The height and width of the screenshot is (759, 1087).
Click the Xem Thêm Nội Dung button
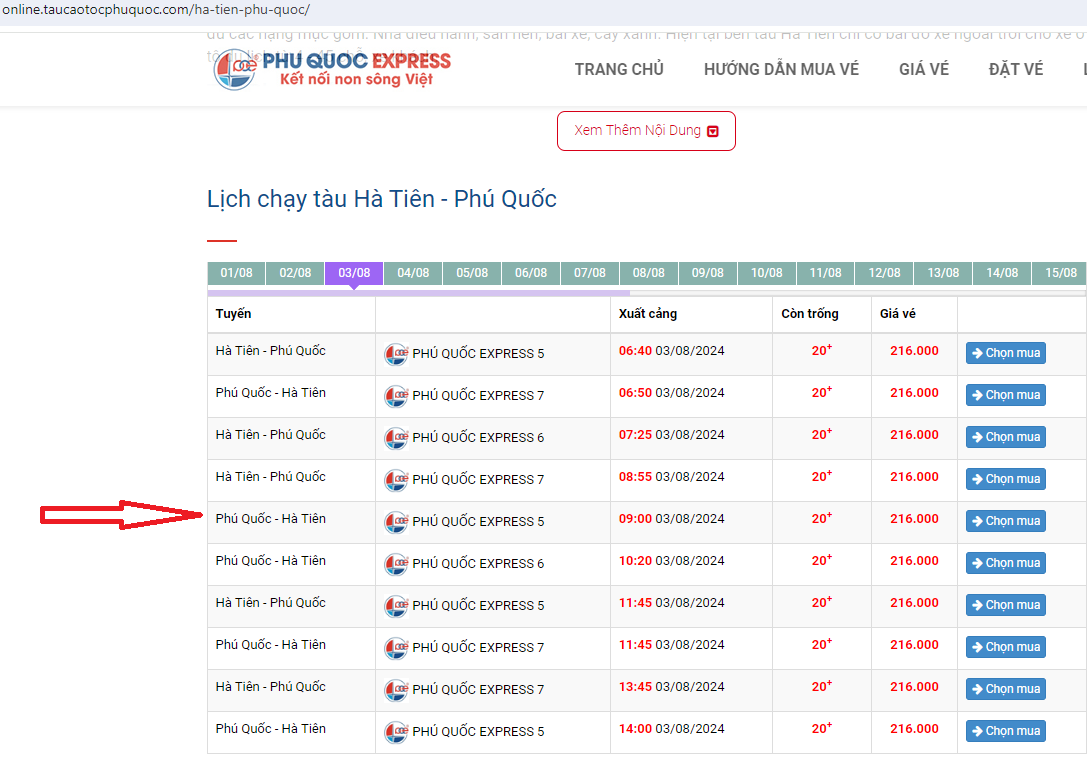tap(646, 131)
